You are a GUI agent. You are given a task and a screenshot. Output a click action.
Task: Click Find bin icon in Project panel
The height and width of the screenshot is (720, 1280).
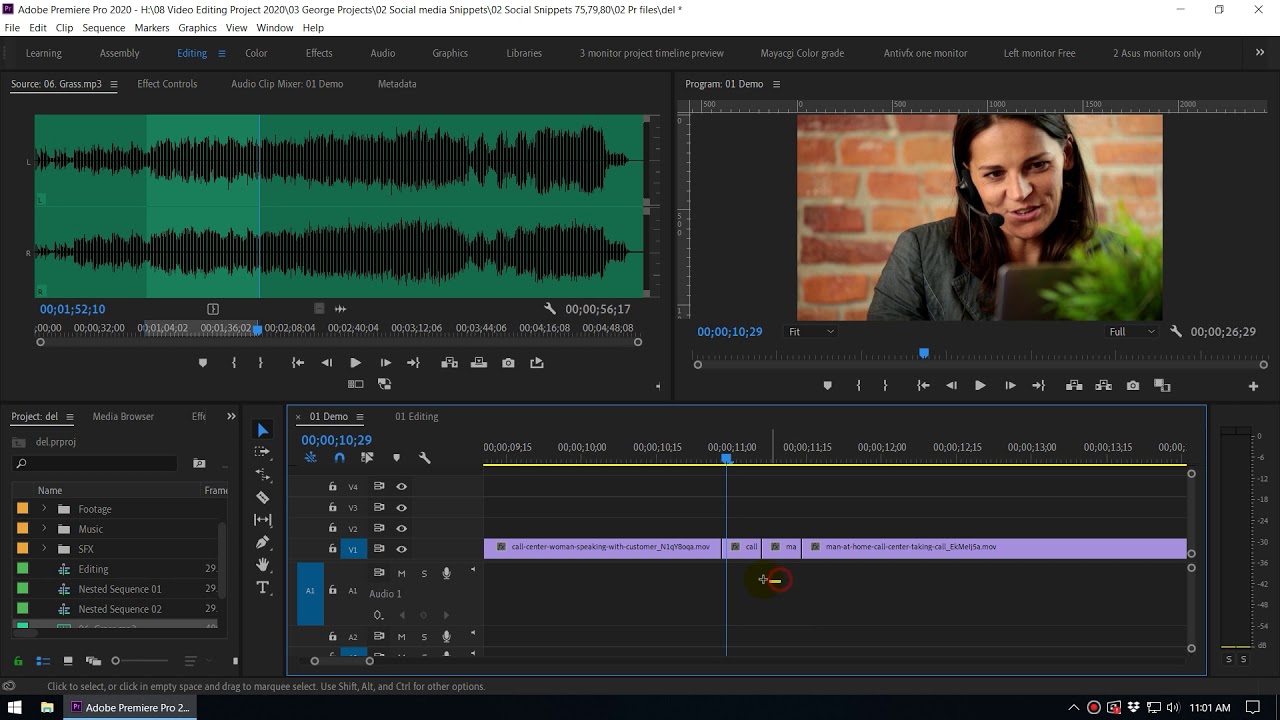(199, 463)
